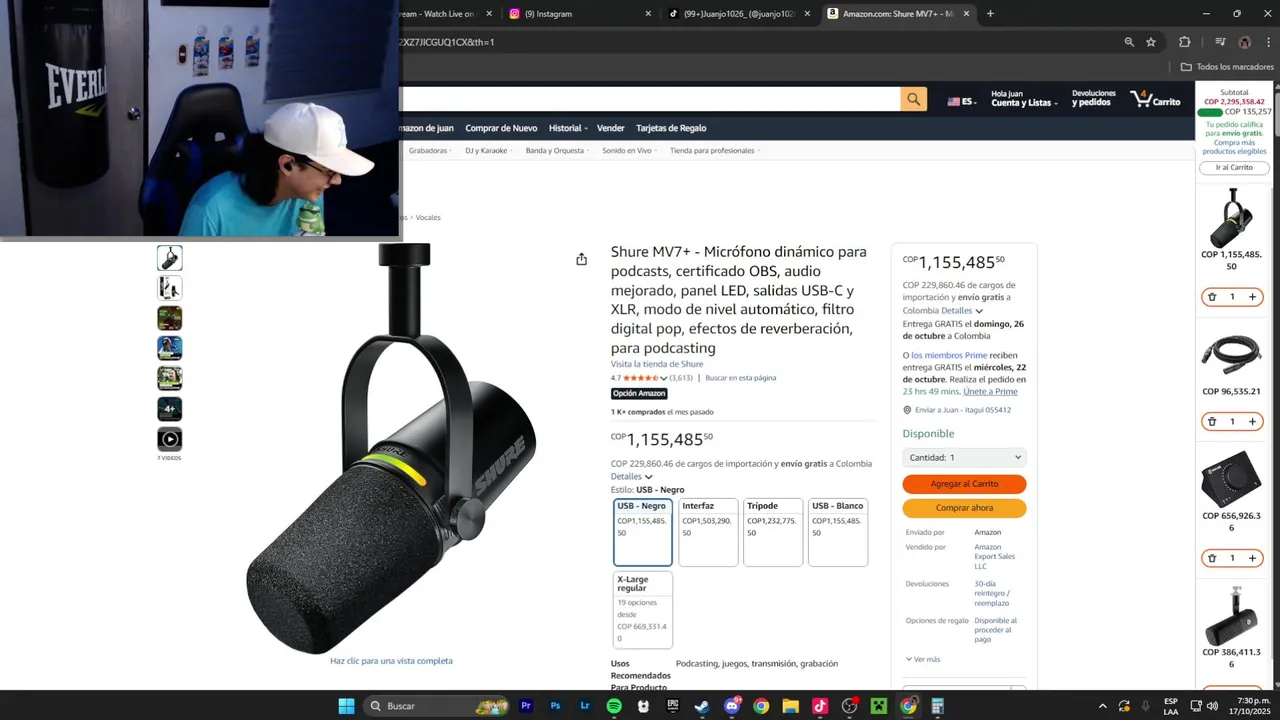Increase quantity of the COP 656,926.36 item
1280x720 pixels.
(1252, 558)
